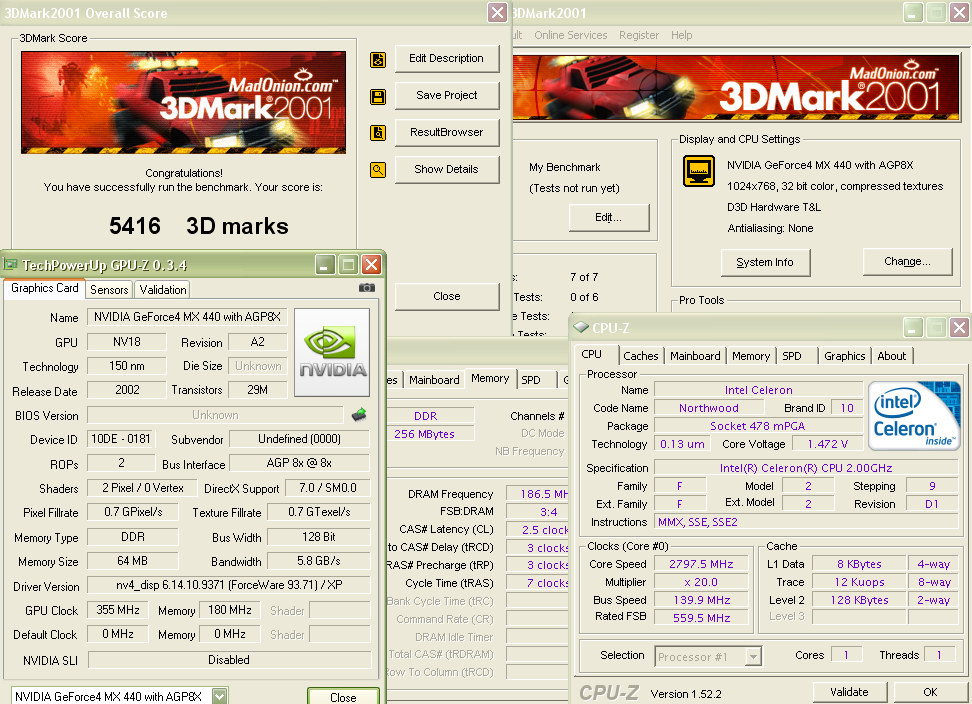Click the Bus Interface AGP 8x @ 8x field
Screen dimensions: 972x704
point(299,463)
